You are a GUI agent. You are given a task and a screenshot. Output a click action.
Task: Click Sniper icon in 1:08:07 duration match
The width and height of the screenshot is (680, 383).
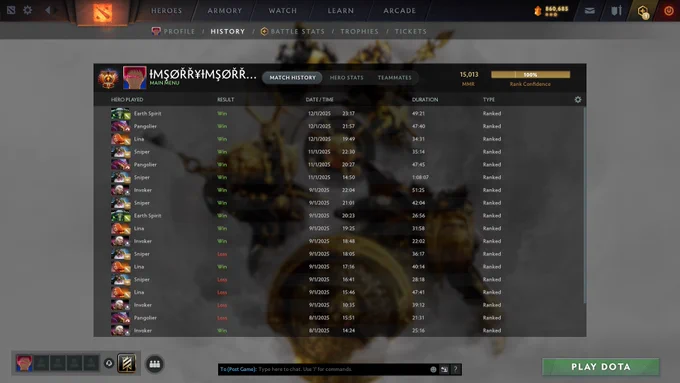pyautogui.click(x=121, y=177)
